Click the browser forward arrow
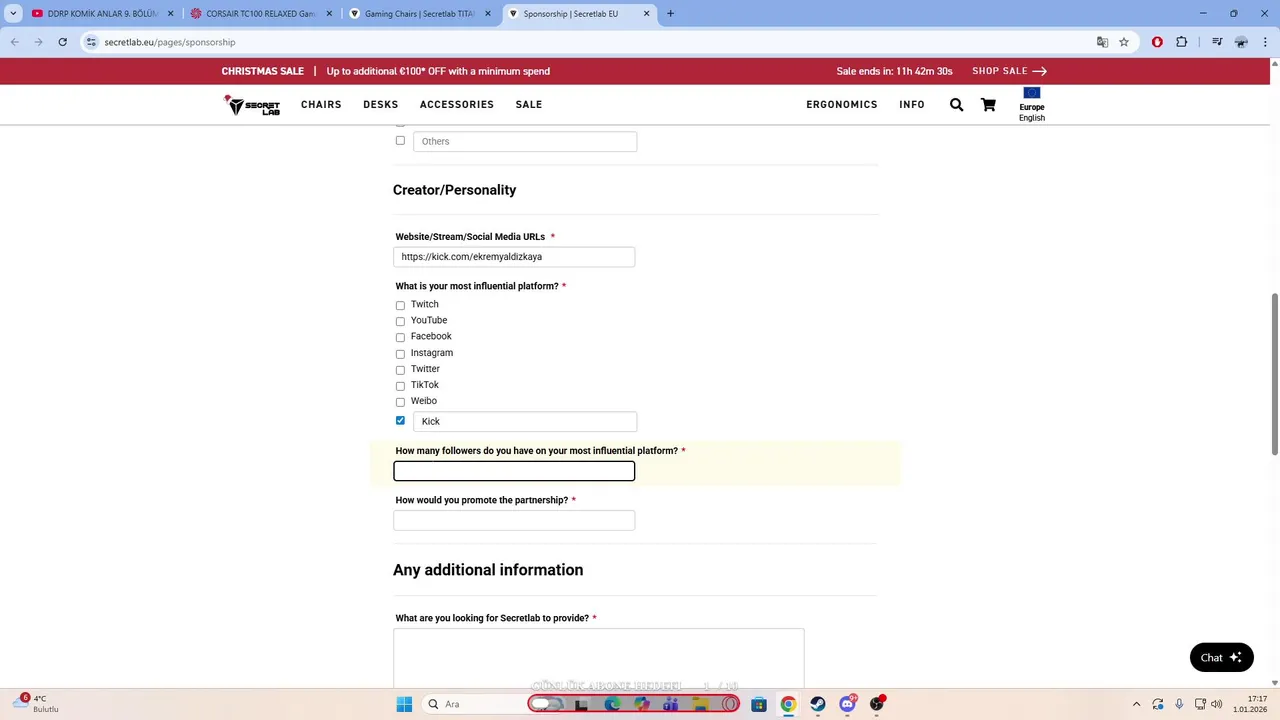Screen dimensions: 1280x720 tap(39, 42)
